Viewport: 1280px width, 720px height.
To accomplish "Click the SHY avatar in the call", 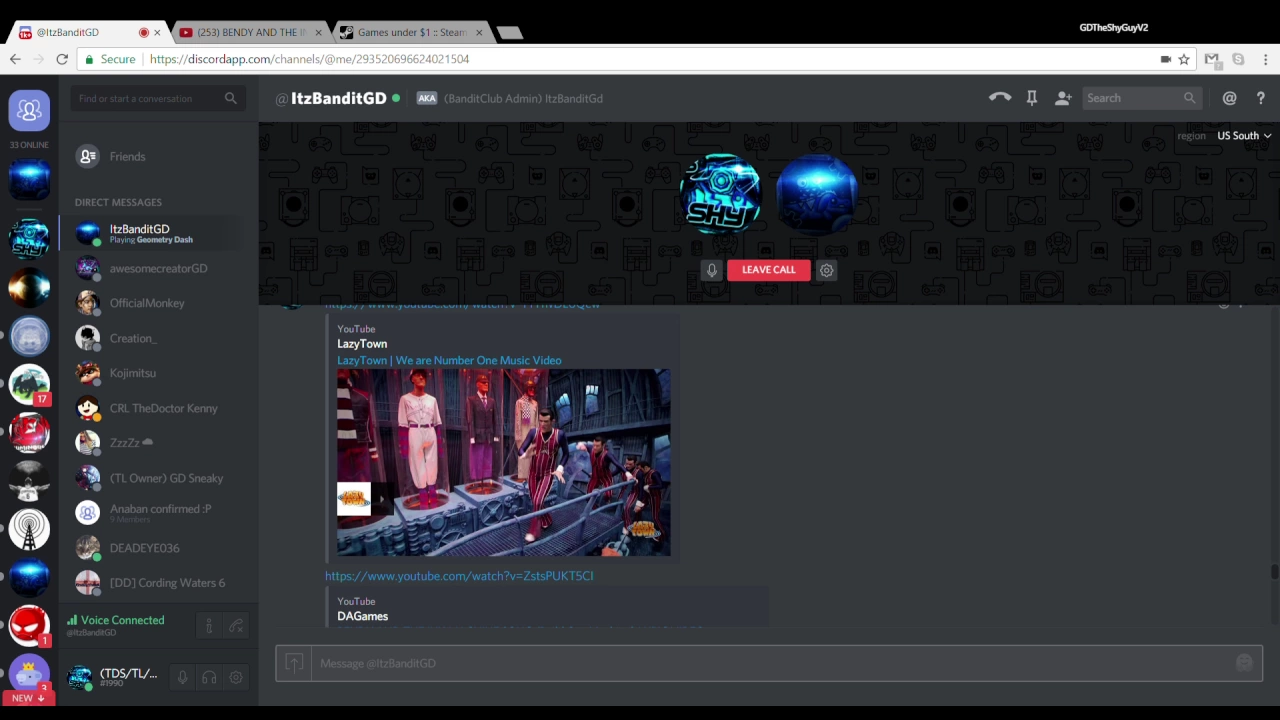I will [720, 193].
